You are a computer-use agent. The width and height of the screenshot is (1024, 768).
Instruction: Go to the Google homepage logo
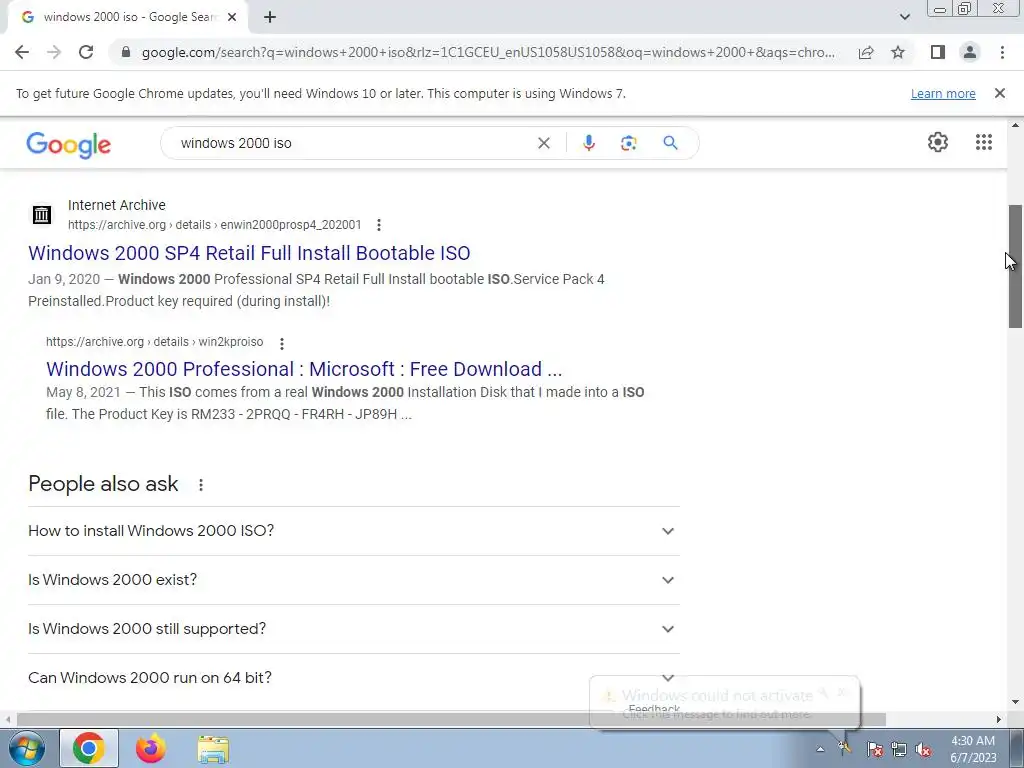pyautogui.click(x=69, y=144)
